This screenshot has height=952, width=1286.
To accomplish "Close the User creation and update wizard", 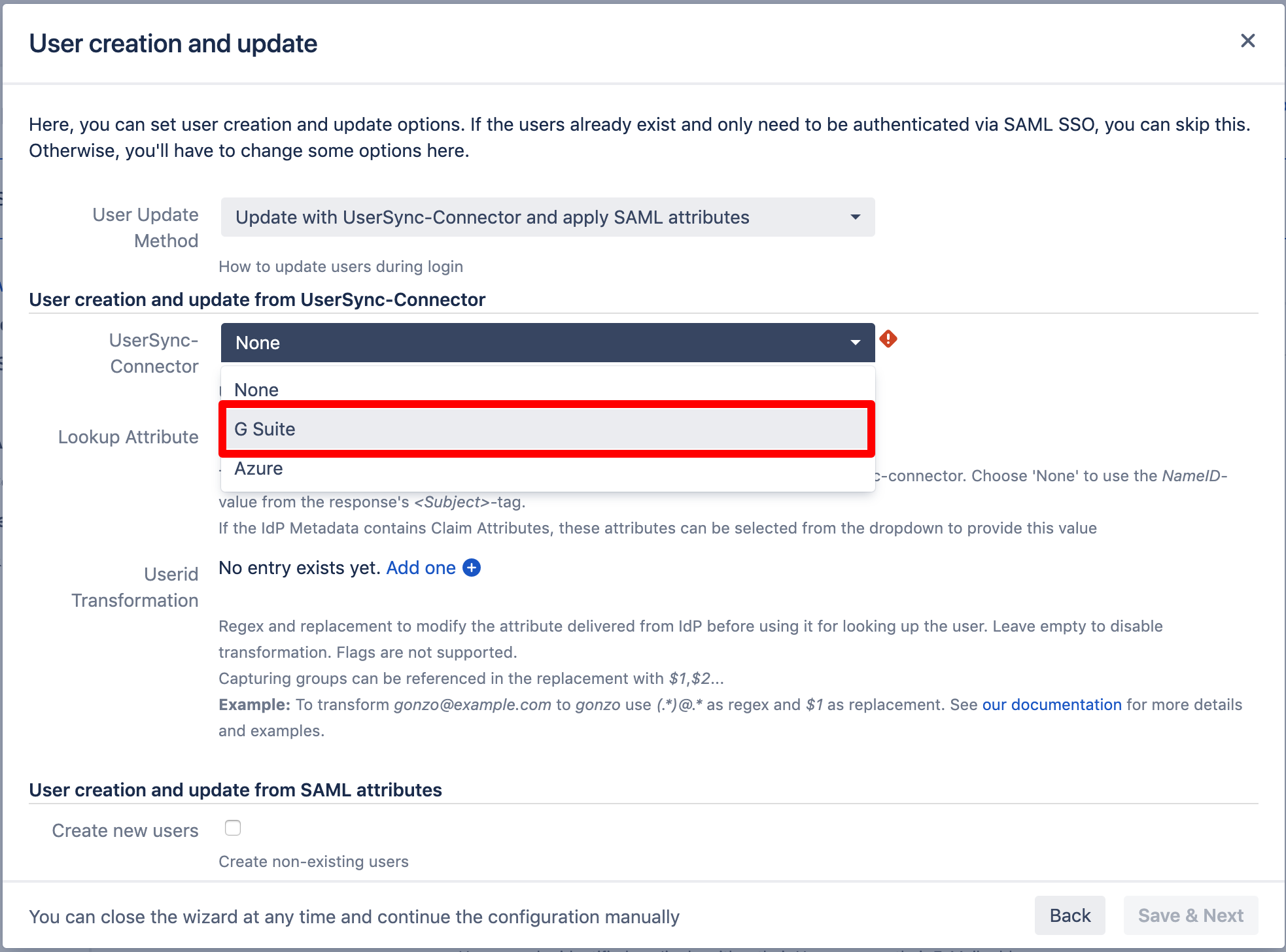I will 1247,41.
